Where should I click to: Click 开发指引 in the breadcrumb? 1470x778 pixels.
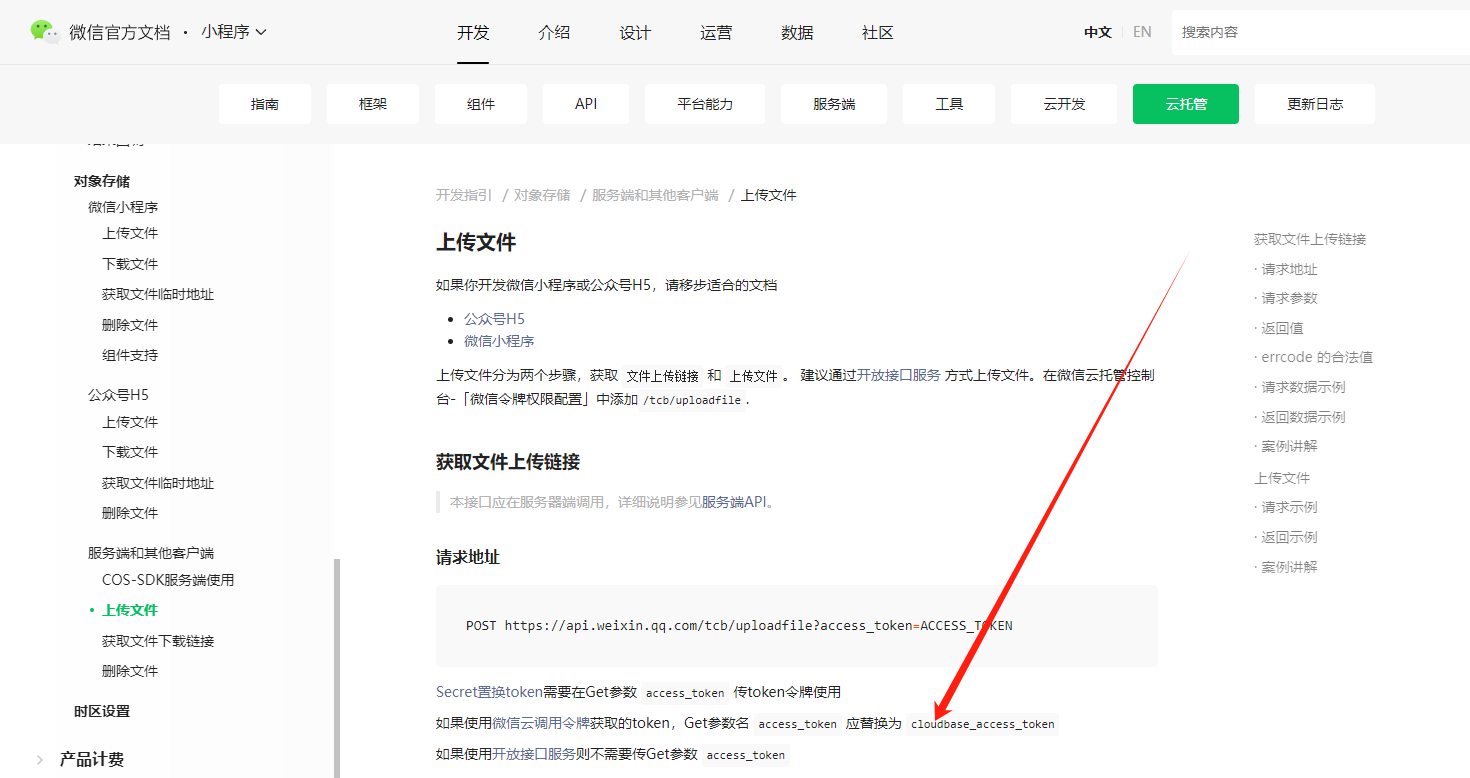click(464, 195)
